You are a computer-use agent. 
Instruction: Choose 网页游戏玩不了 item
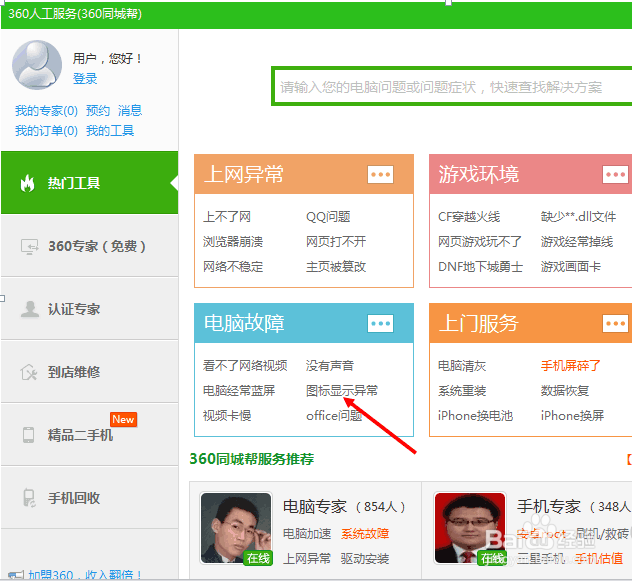[480, 242]
